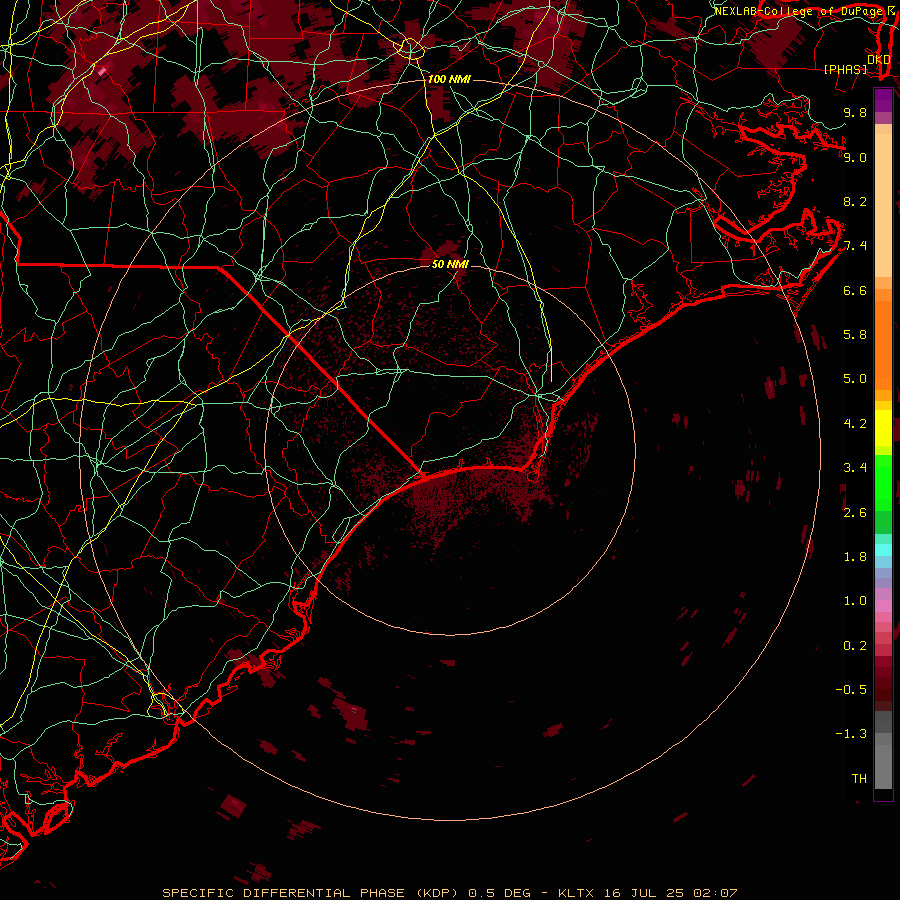This screenshot has height=900, width=900.
Task: Click the 9.0 value on the color scale
Action: click(x=855, y=157)
